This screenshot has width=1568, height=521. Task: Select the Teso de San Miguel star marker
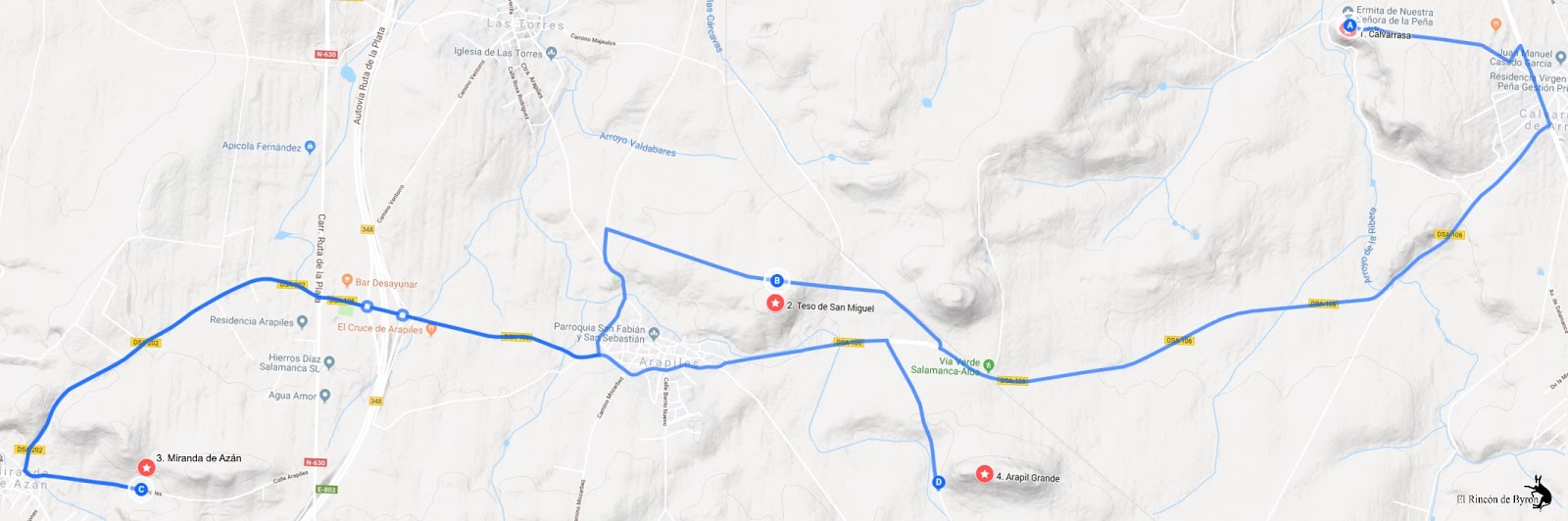(775, 304)
